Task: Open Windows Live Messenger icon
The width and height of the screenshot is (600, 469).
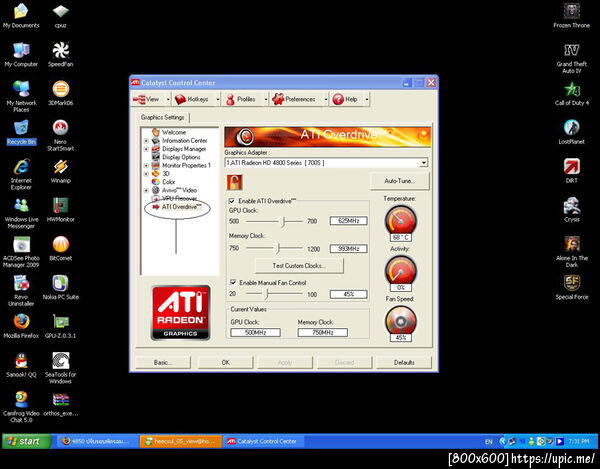Action: point(21,213)
